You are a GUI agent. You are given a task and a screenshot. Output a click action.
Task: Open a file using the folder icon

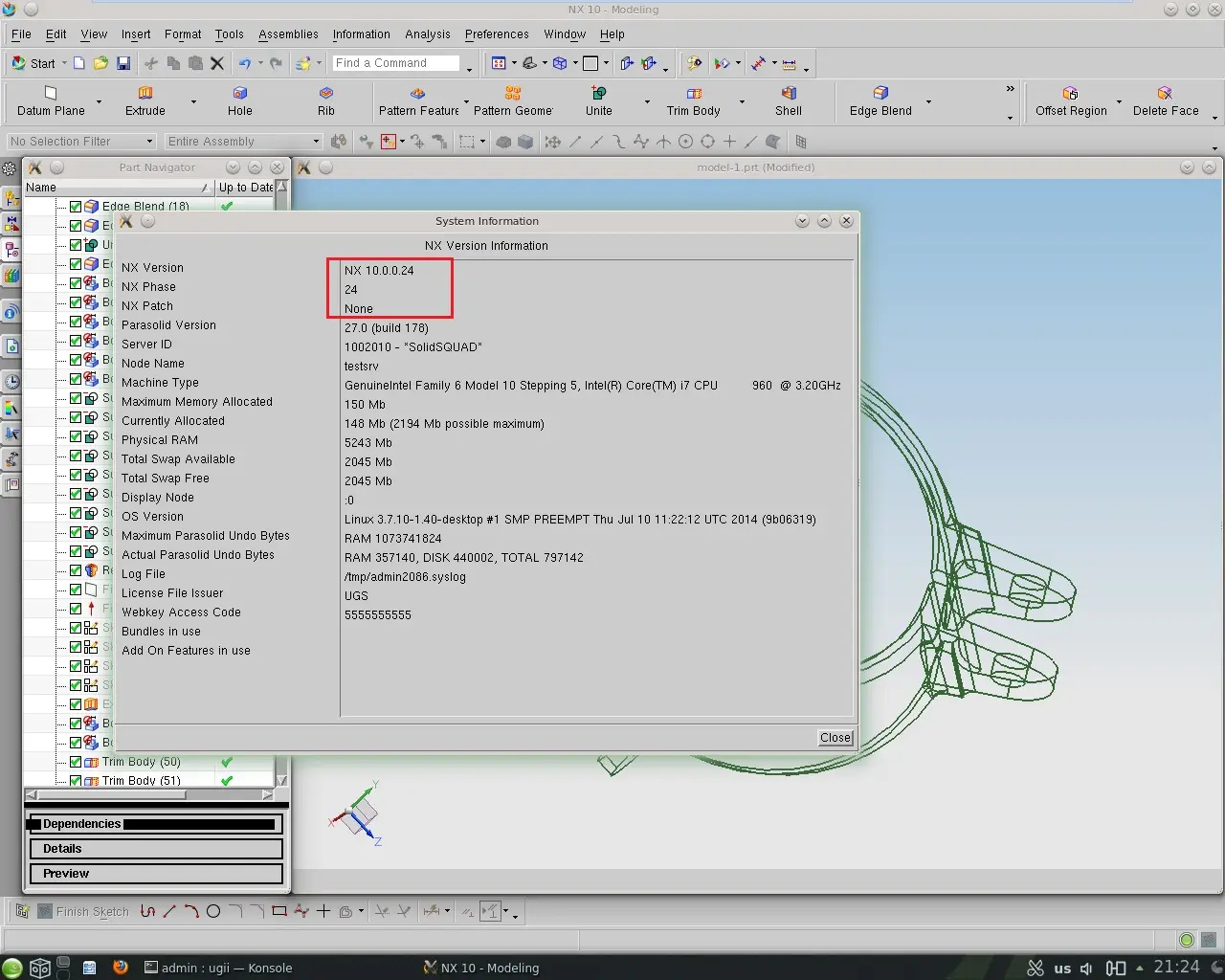[100, 63]
